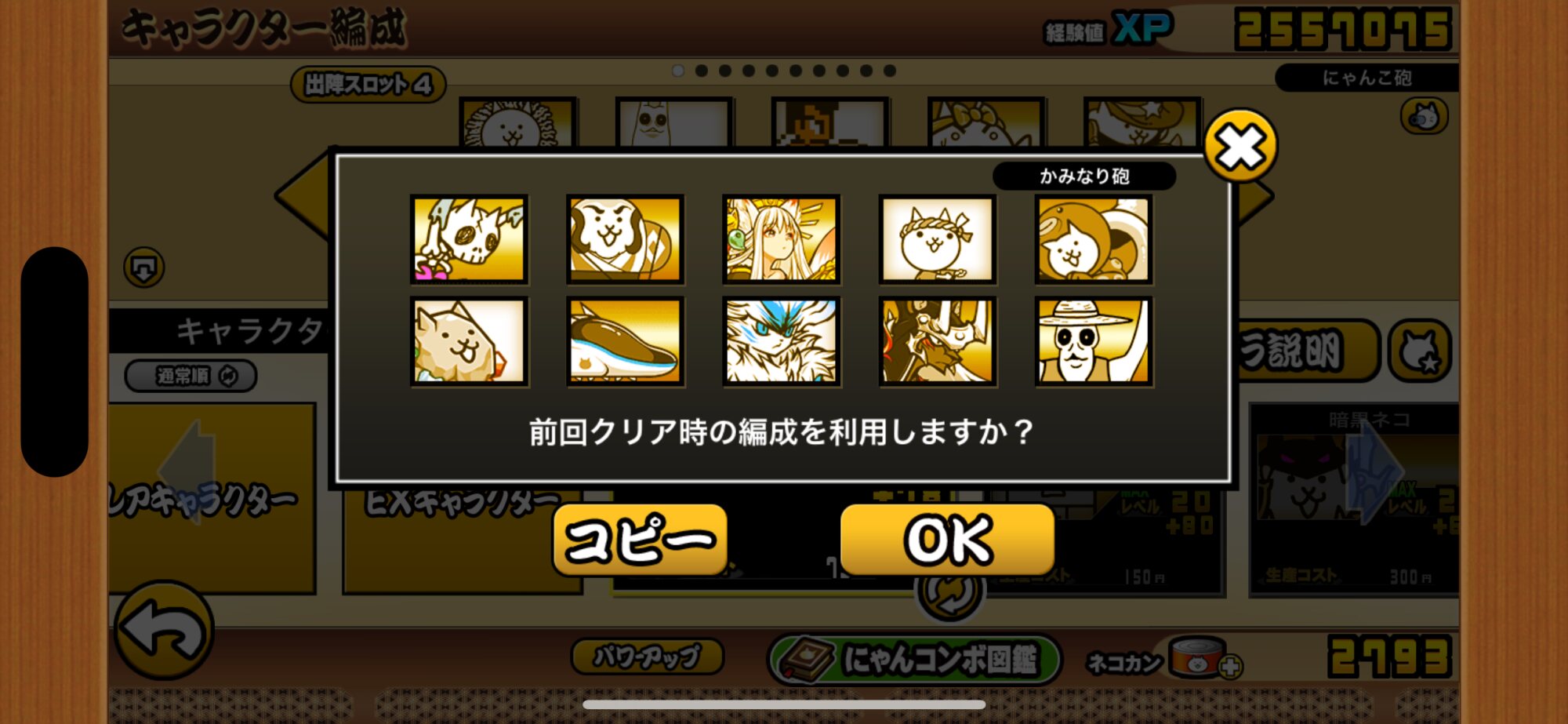Select the striped-robe cat unit icon

coord(625,239)
